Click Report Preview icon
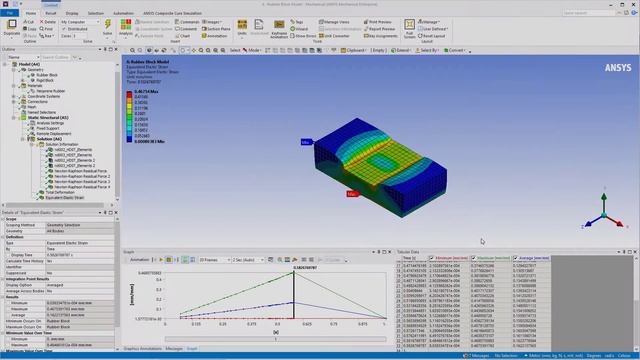Screen dimensions: 640x360 379,29
